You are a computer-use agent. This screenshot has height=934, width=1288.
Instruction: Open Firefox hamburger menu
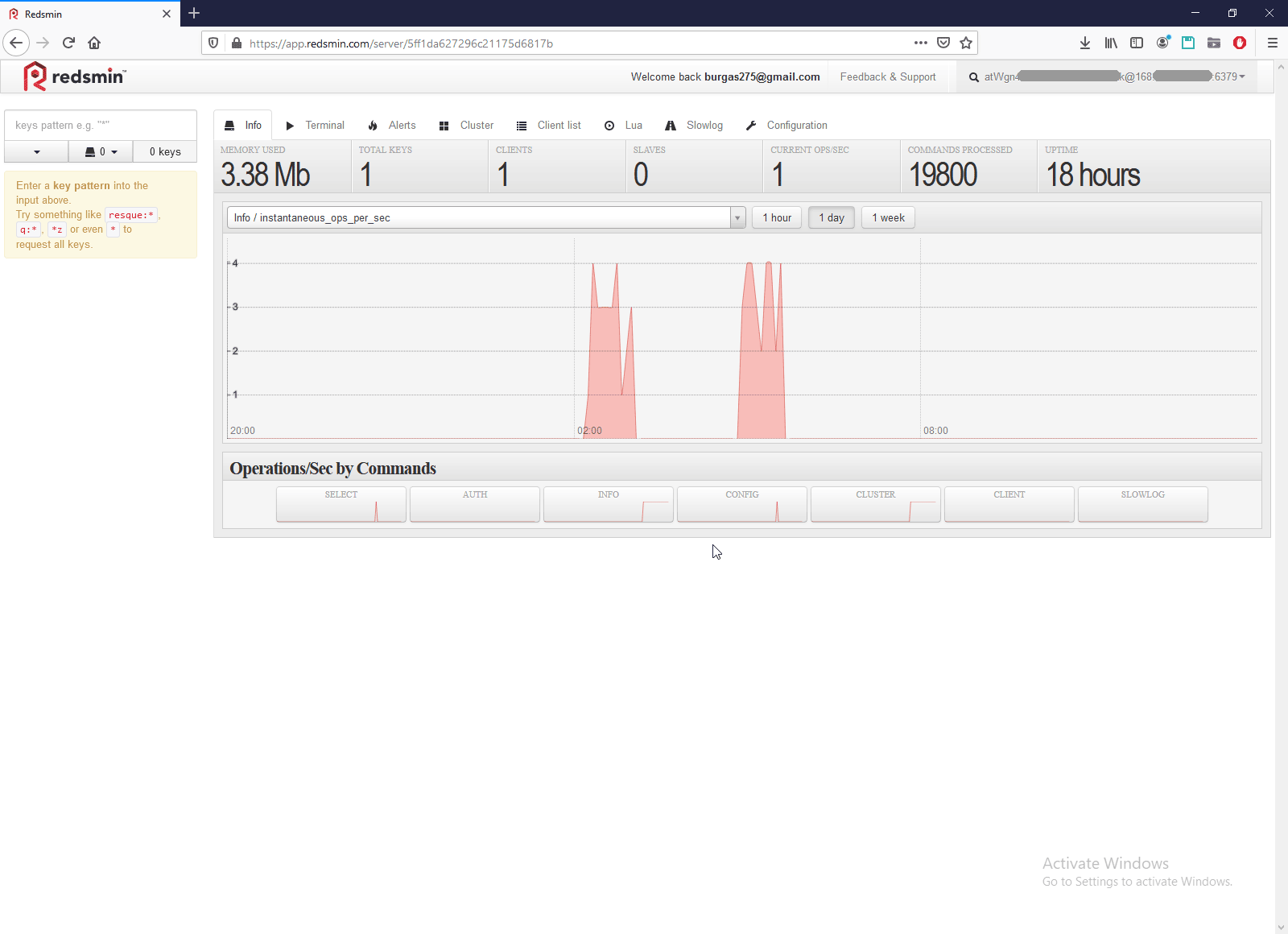[1273, 43]
